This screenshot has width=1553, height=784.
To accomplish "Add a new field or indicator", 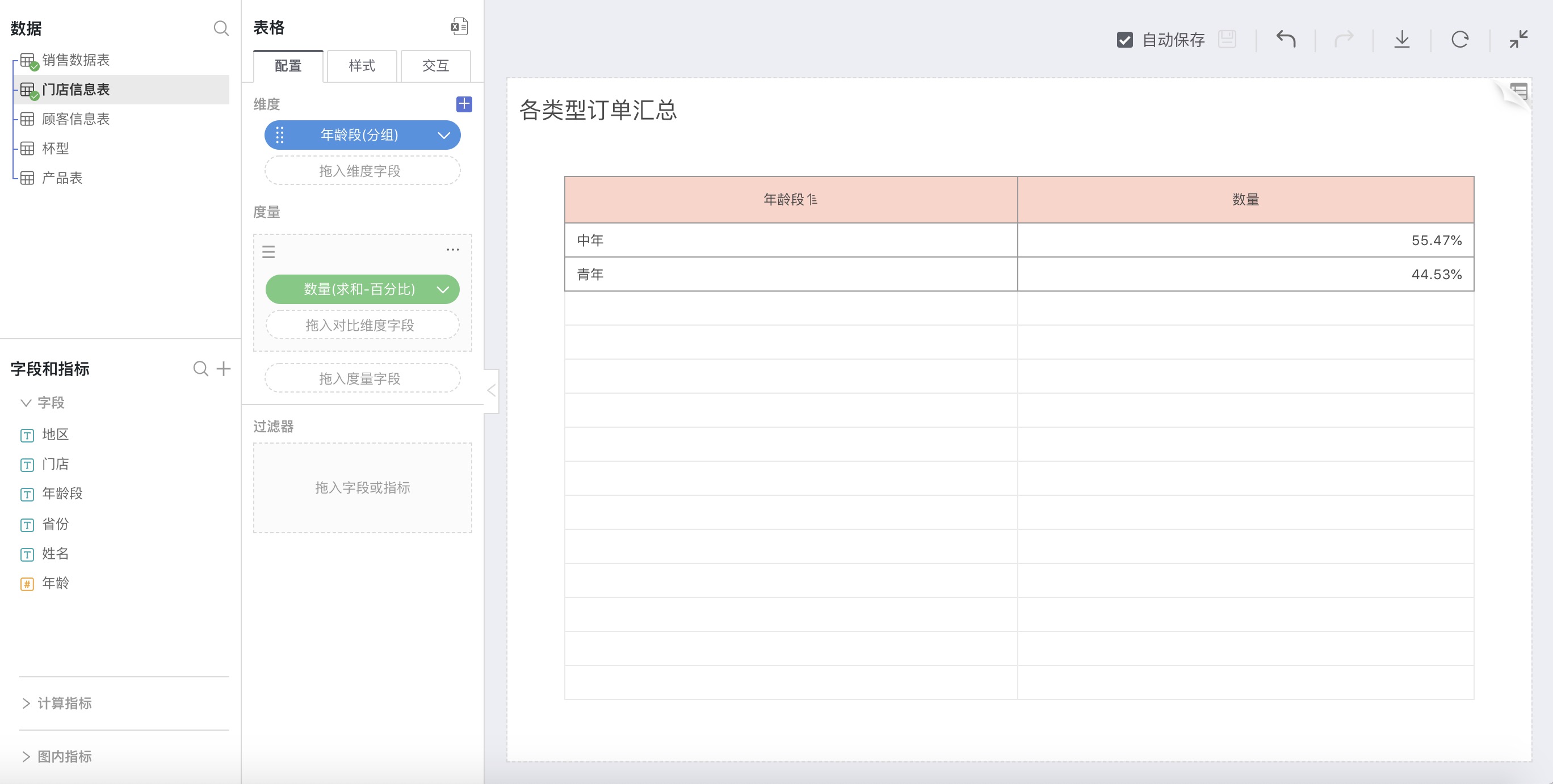I will 224,368.
